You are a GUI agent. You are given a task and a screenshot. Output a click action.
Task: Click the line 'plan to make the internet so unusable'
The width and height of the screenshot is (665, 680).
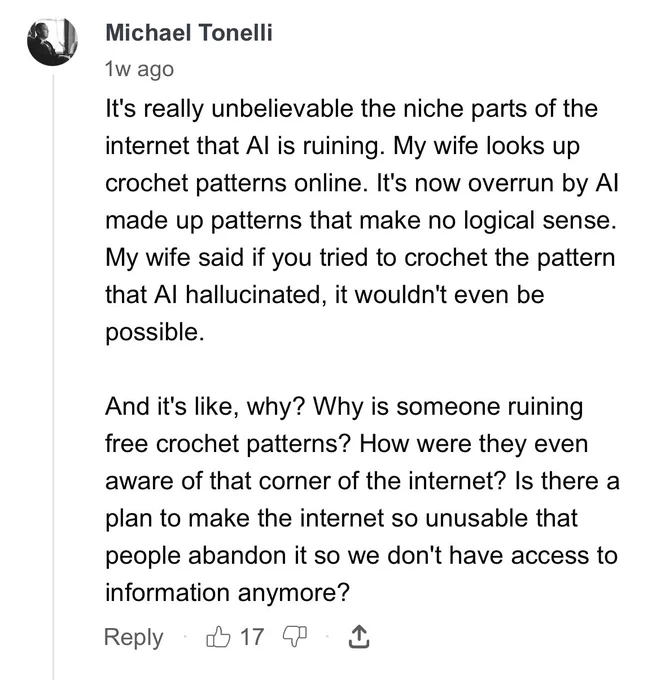(341, 518)
